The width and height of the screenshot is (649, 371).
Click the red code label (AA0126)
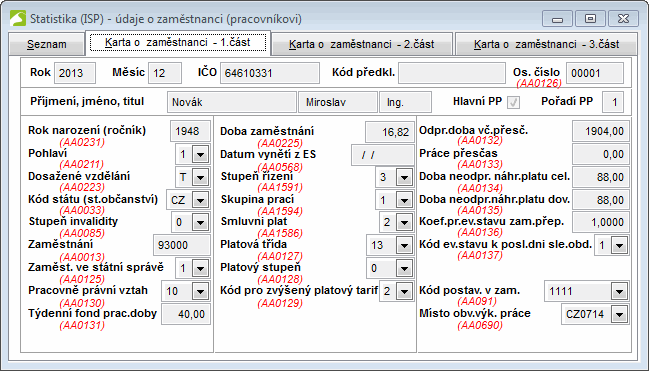point(539,83)
